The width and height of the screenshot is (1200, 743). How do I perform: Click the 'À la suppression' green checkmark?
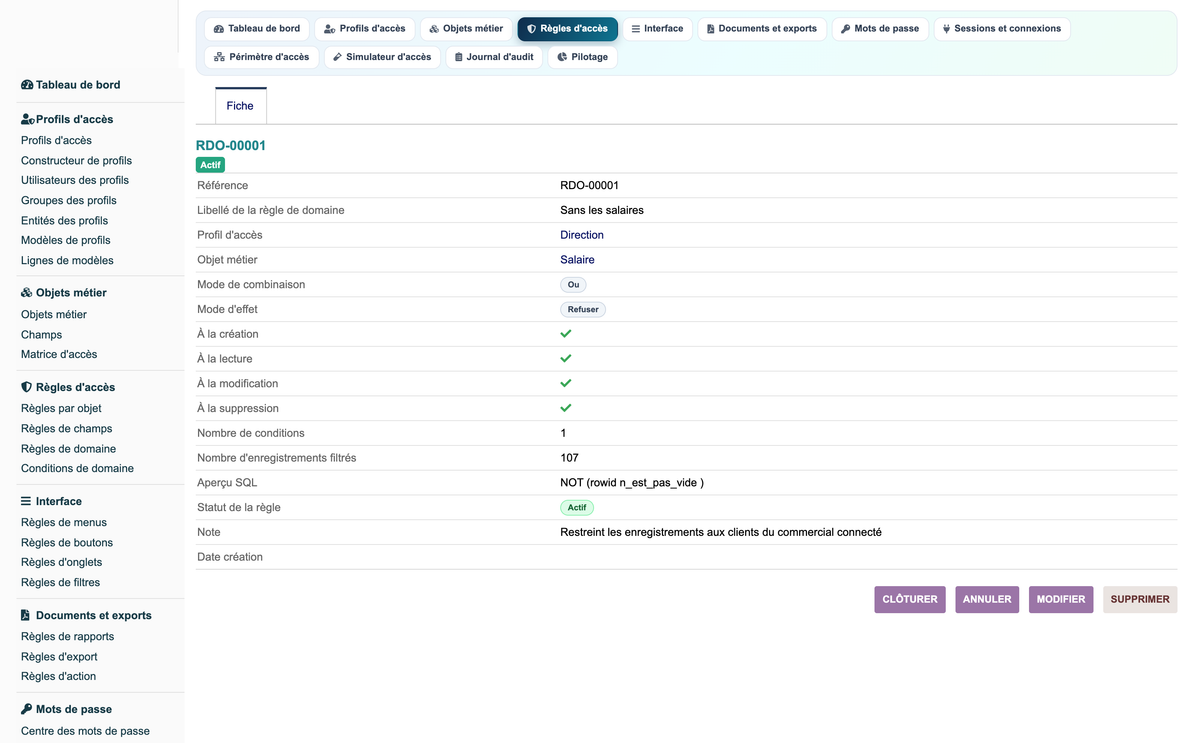point(566,408)
